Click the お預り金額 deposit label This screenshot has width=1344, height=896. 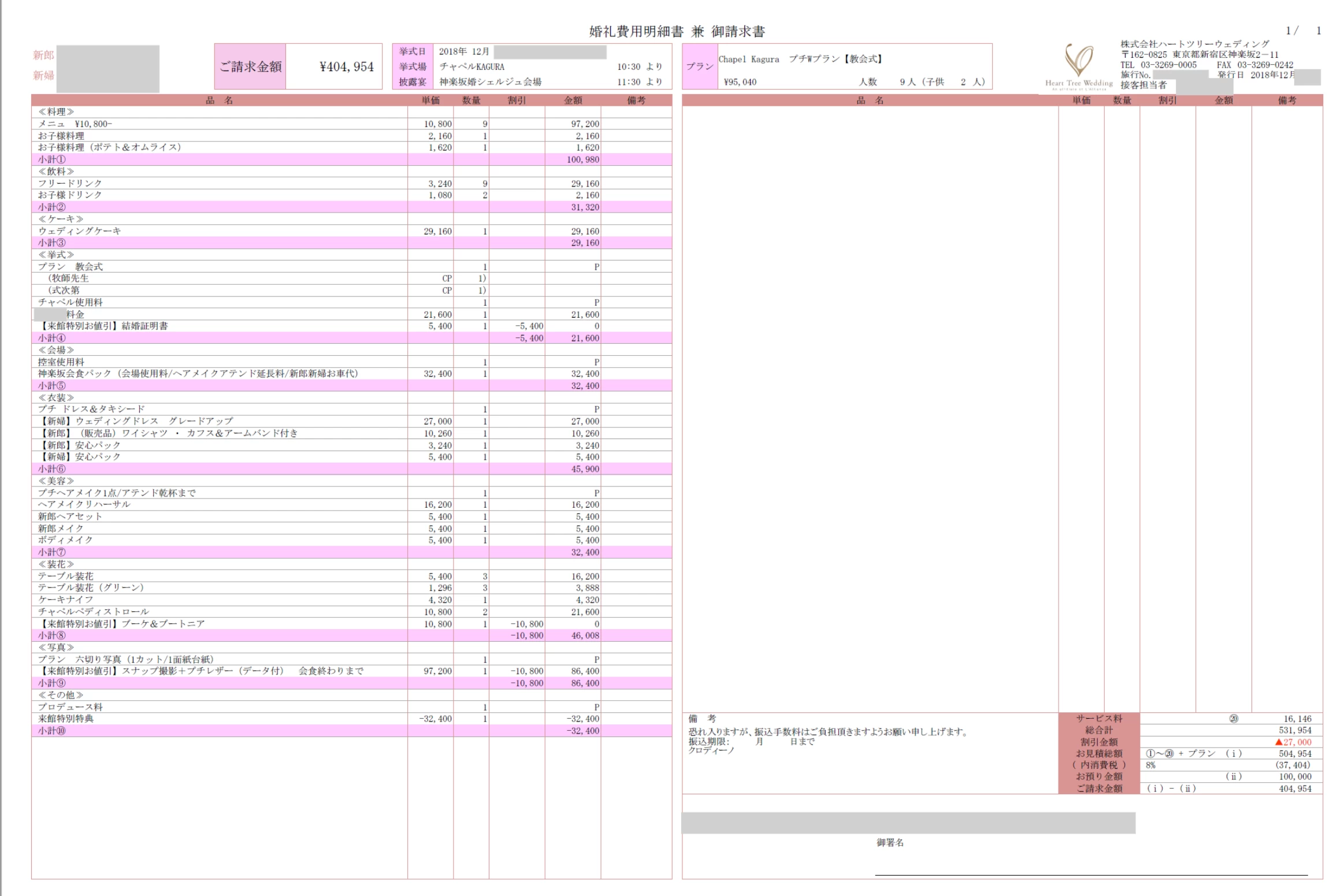(1098, 776)
